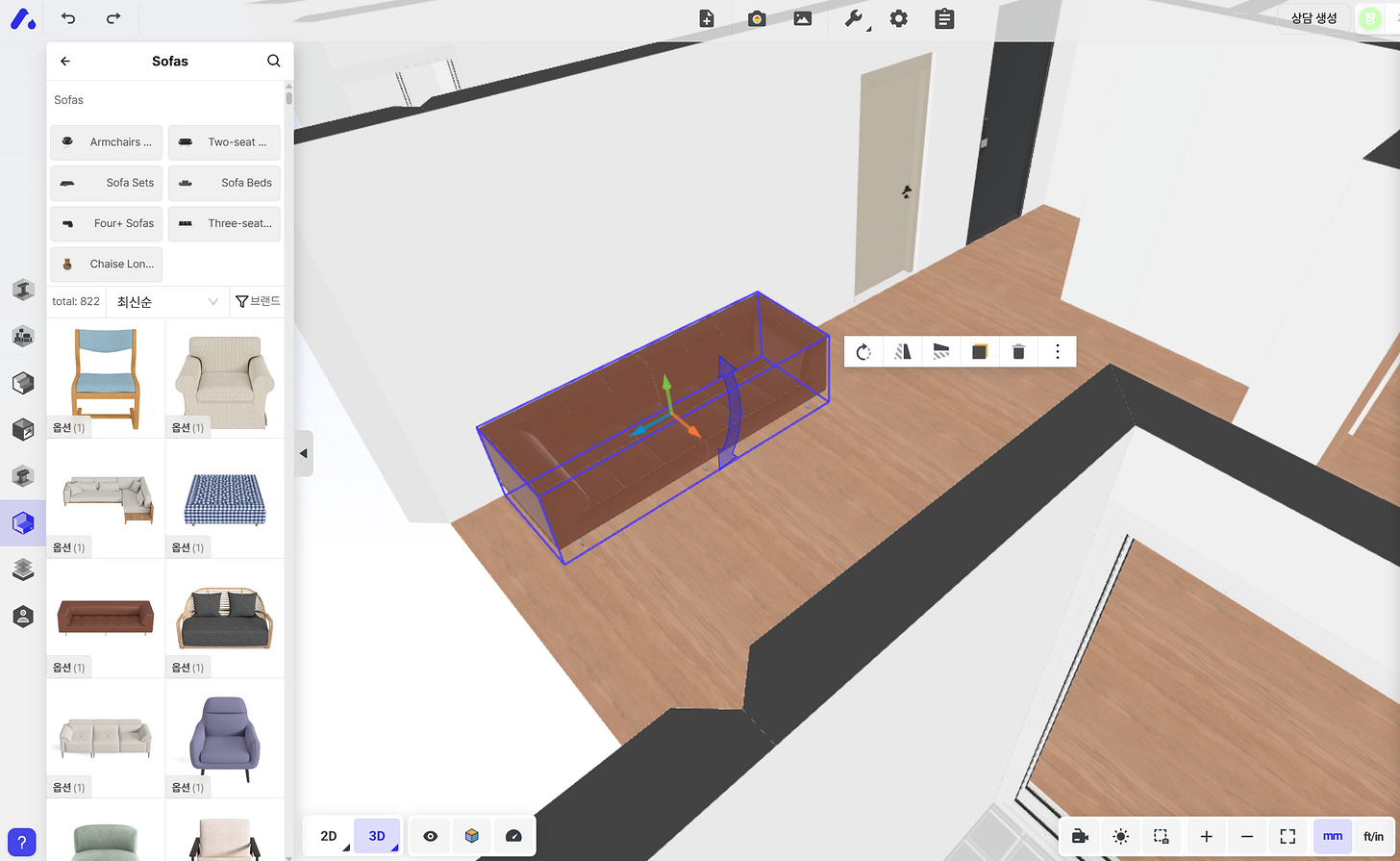Undo the last action
This screenshot has height=861, width=1400.
coord(68,18)
